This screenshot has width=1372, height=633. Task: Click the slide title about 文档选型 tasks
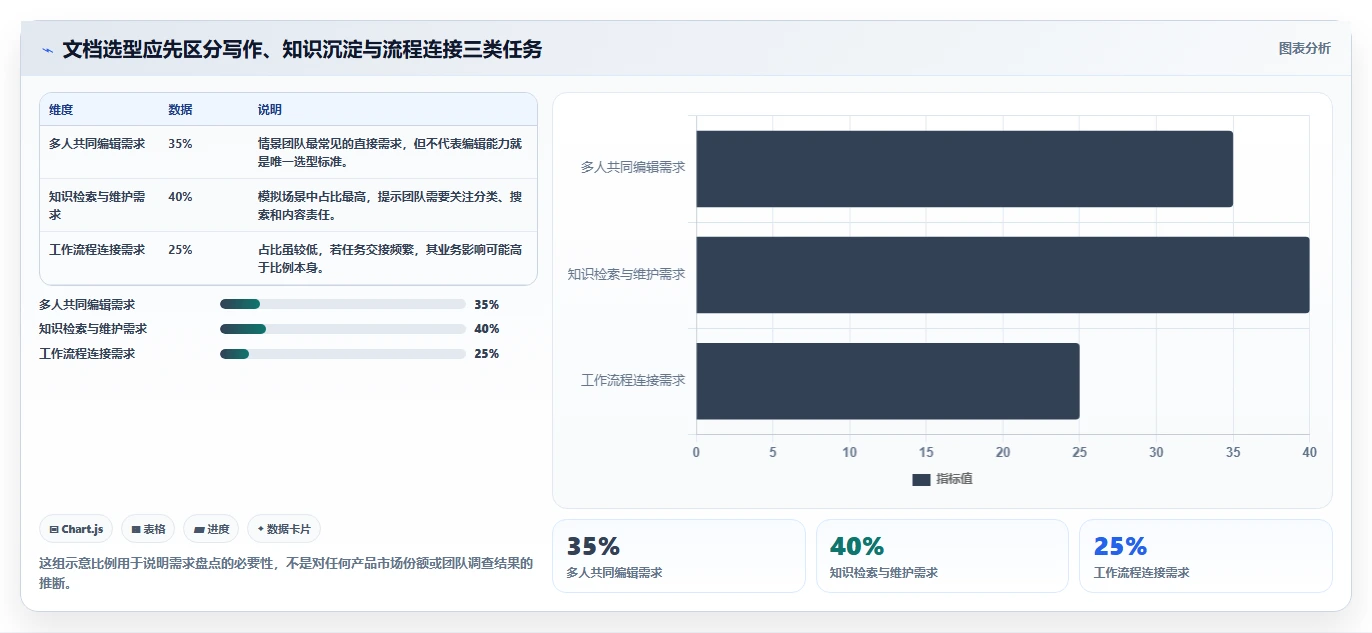(x=302, y=49)
